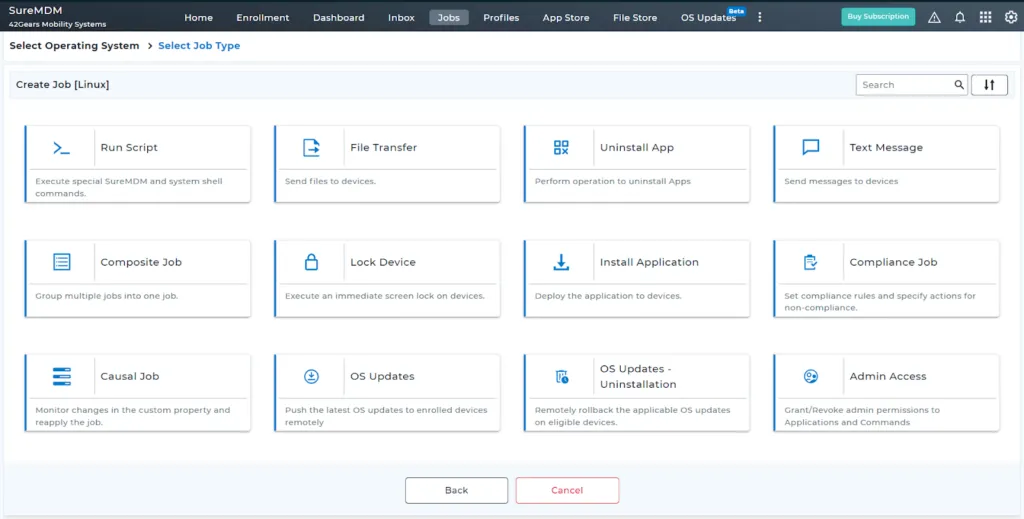Click the OS Updates circular download icon
1024x519 pixels.
pos(312,376)
